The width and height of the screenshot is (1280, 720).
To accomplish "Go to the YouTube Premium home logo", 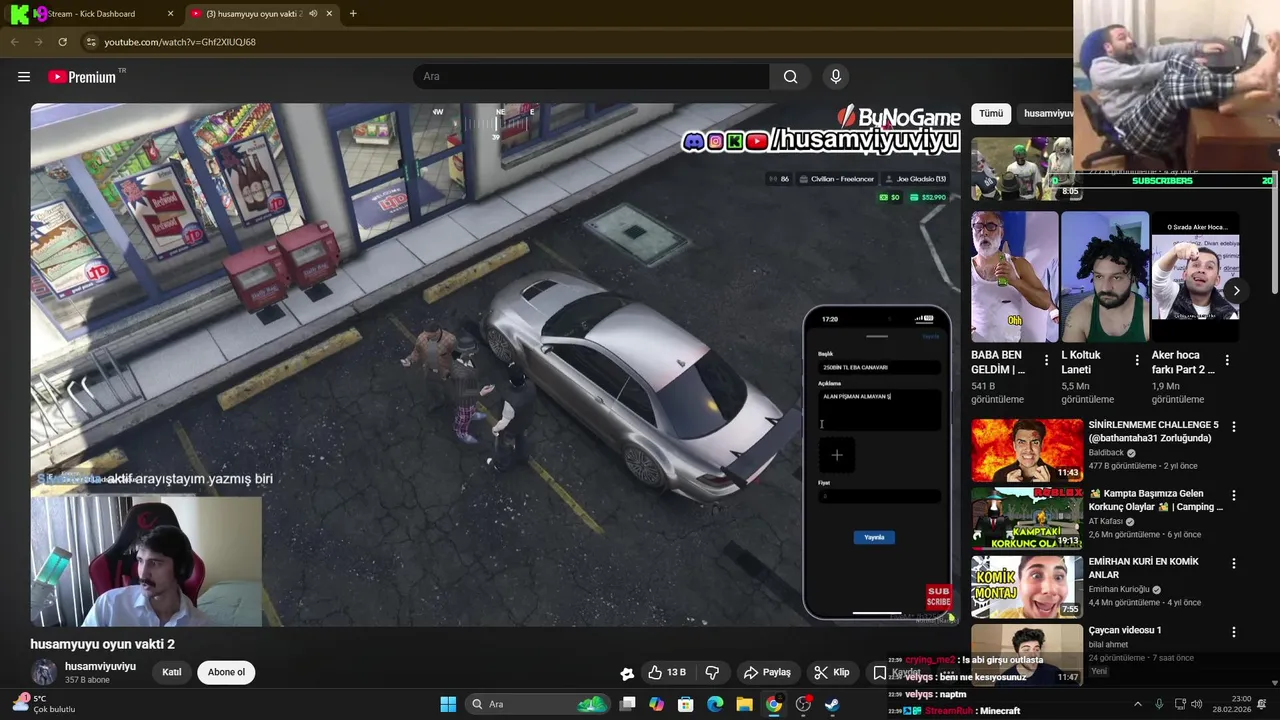I will (82, 77).
